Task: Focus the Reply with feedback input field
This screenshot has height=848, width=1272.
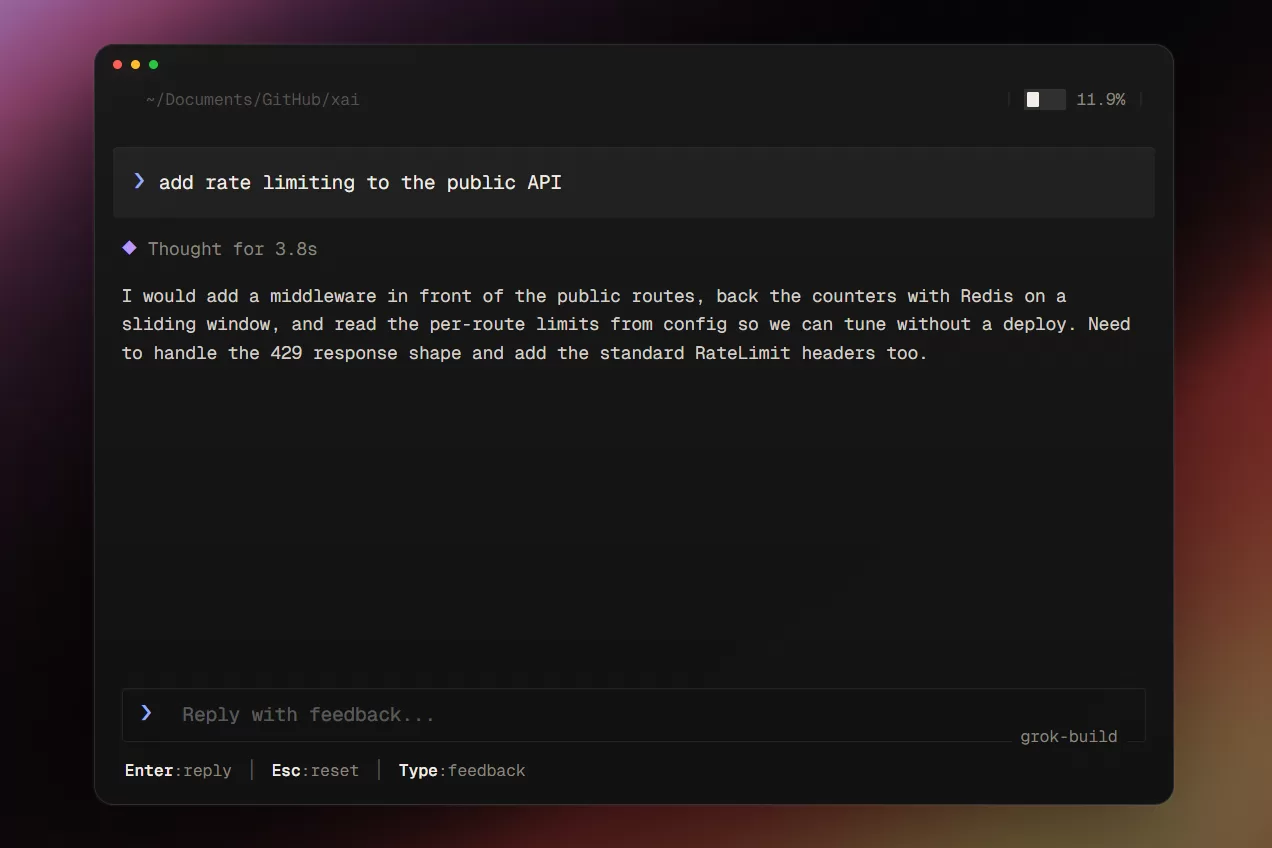Action: tap(633, 715)
